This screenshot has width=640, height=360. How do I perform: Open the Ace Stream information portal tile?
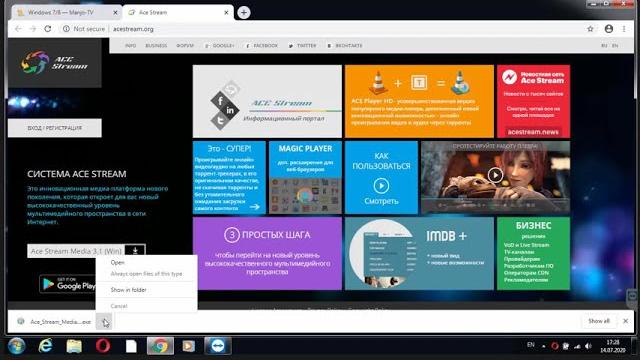pyautogui.click(x=267, y=101)
